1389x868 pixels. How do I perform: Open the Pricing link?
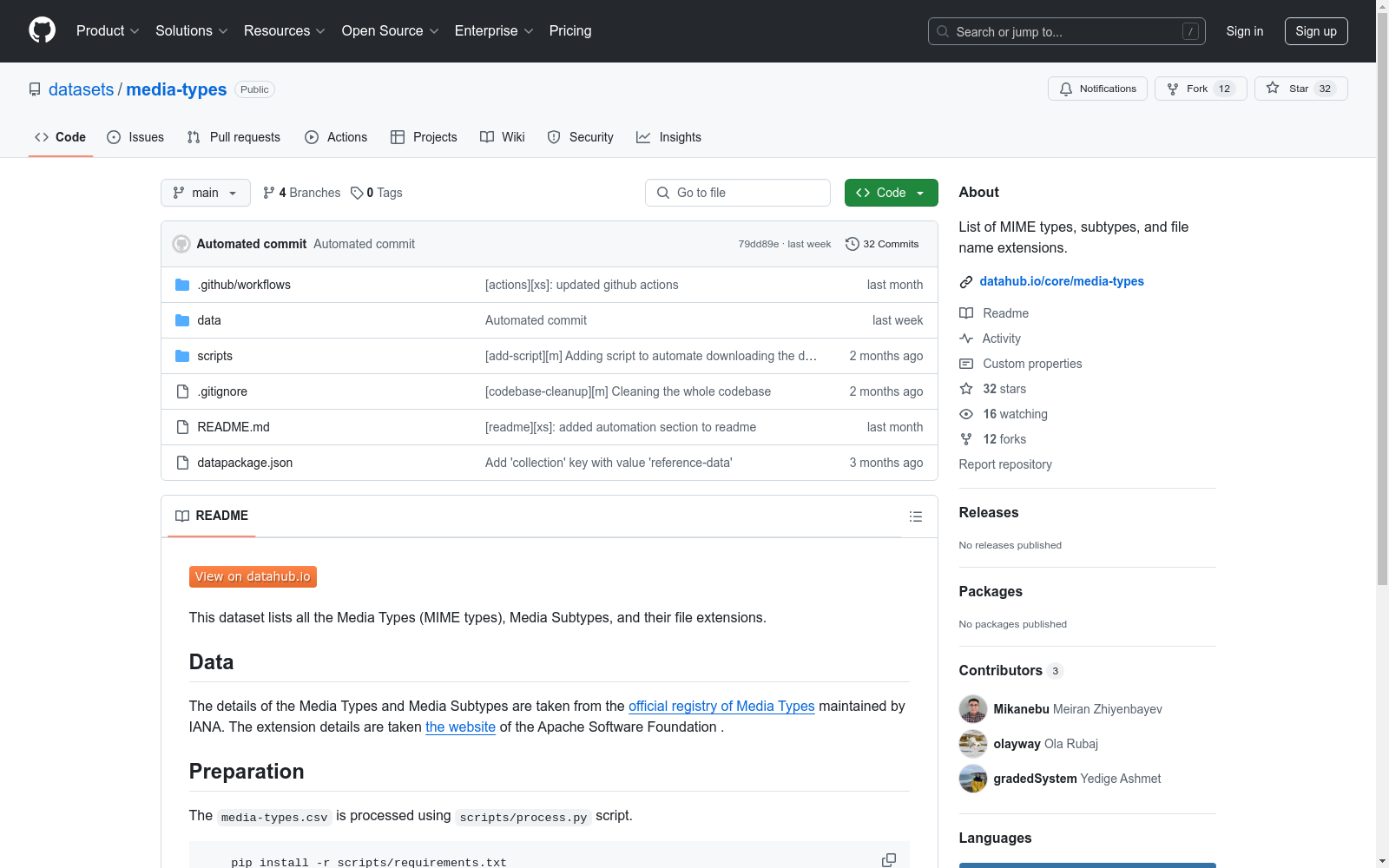point(570,30)
